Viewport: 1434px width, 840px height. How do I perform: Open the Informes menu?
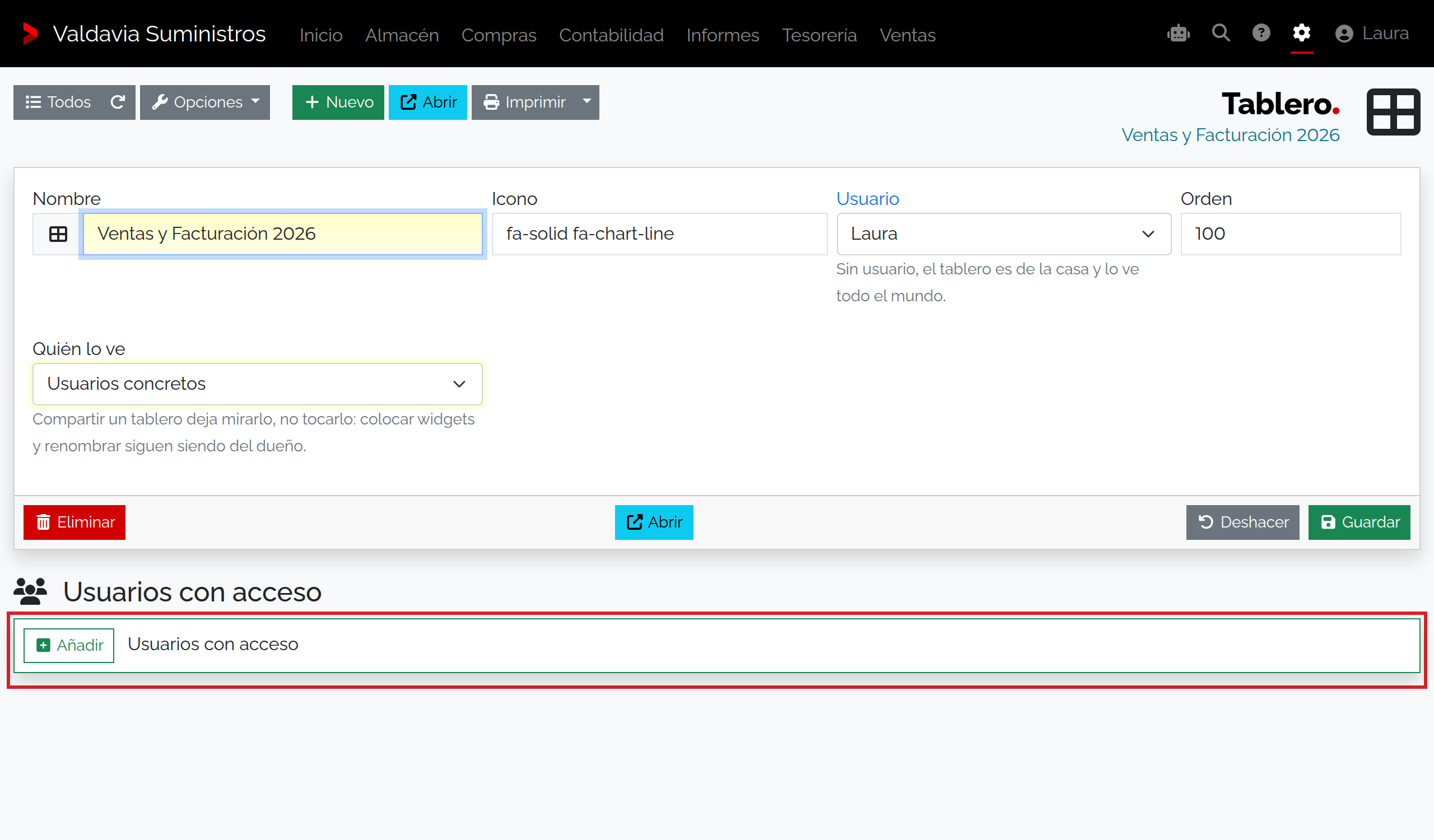coord(723,35)
